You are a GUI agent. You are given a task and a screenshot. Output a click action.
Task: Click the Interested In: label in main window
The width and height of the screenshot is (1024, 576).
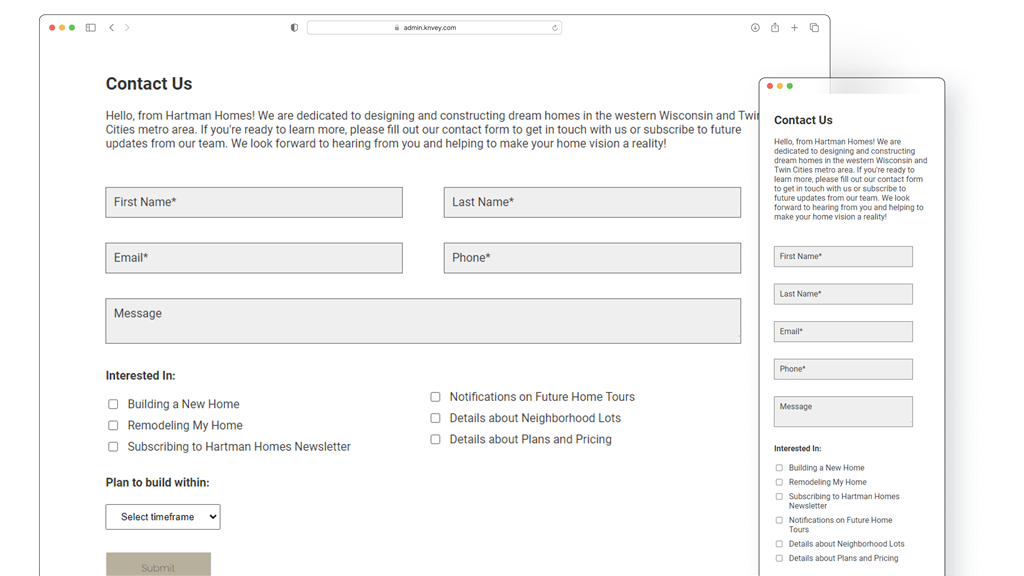click(140, 376)
